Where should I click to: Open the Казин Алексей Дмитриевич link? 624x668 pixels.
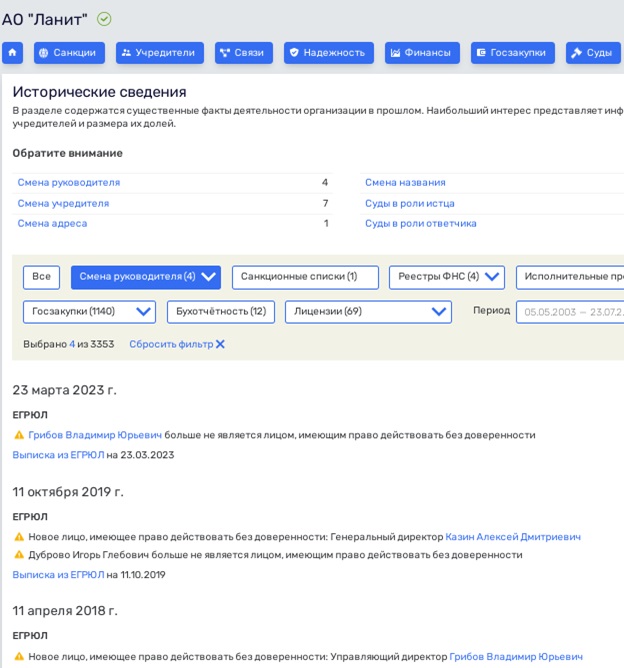[513, 537]
